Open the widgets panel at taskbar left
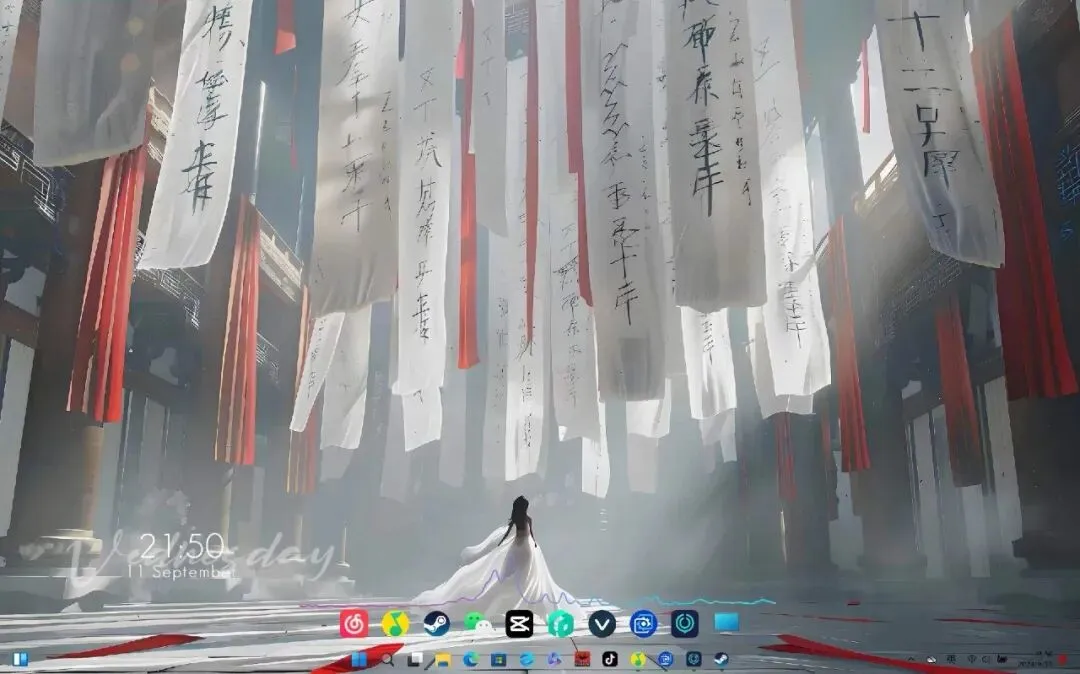This screenshot has width=1080, height=674. [x=20, y=660]
